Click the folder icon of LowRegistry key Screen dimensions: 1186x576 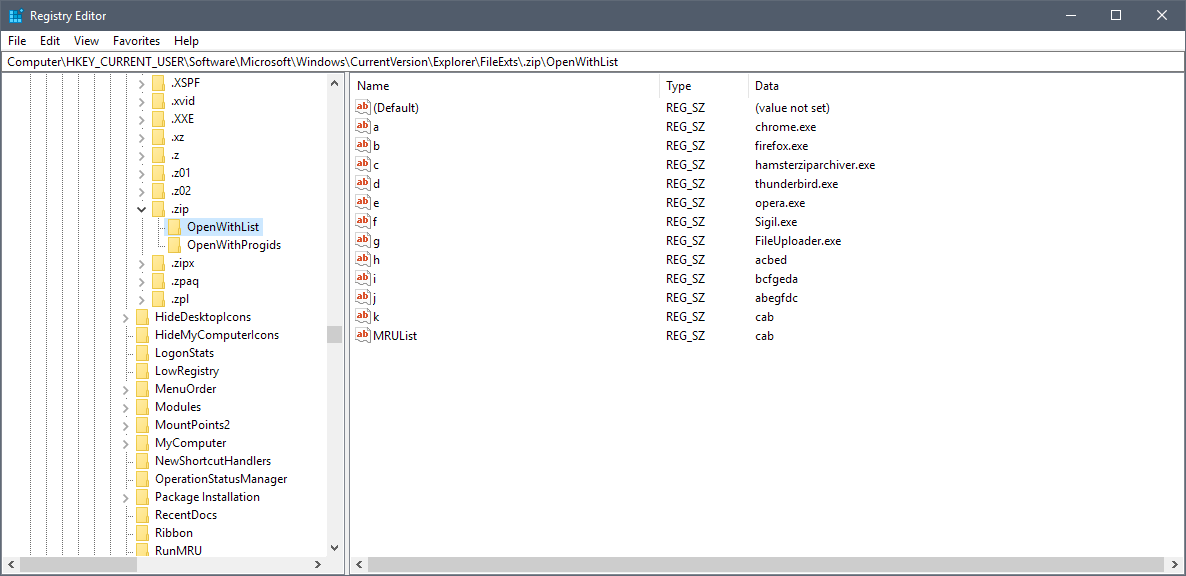pos(142,371)
